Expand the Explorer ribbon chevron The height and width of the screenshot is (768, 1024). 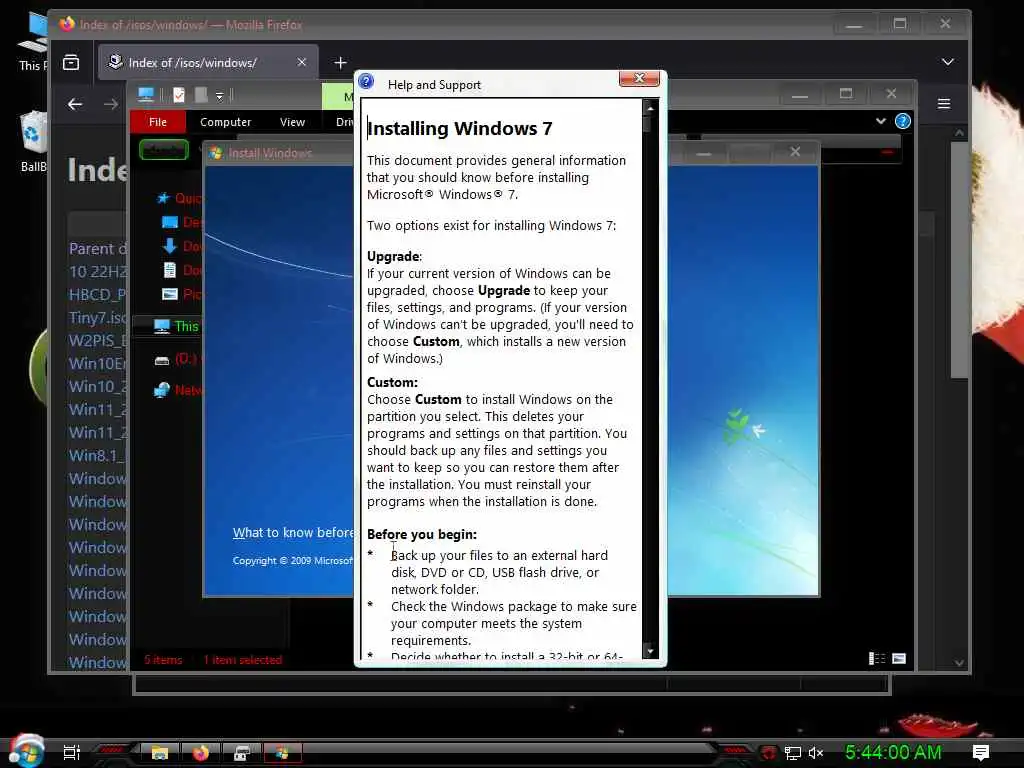click(880, 121)
